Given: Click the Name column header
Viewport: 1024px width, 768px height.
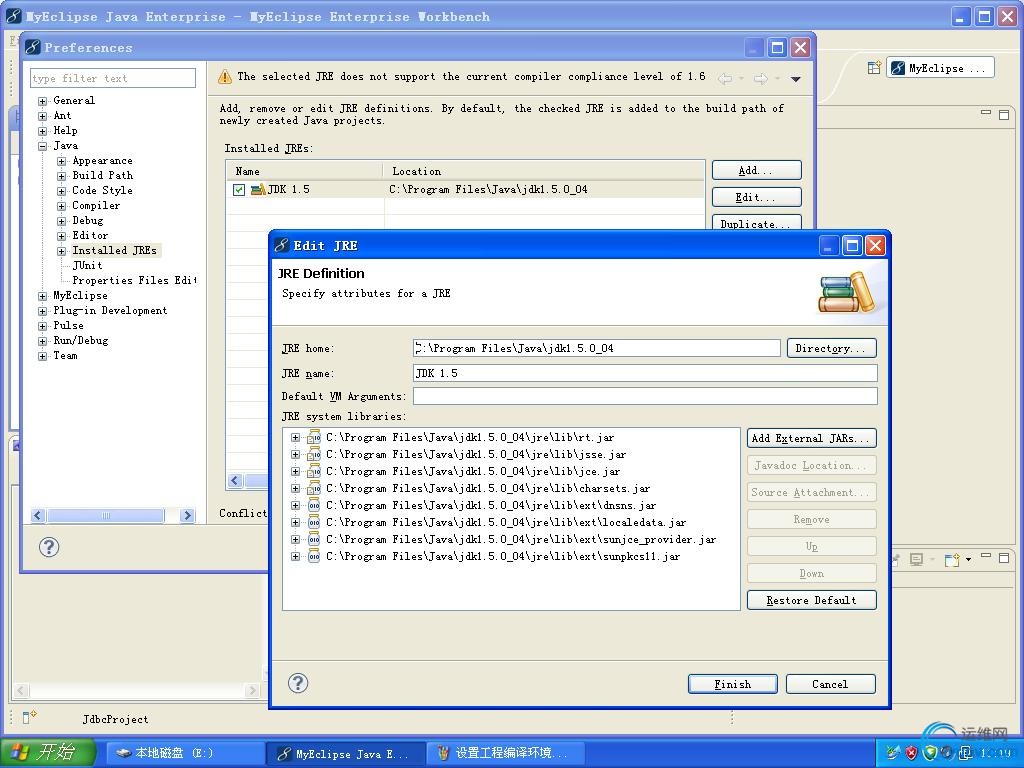Looking at the screenshot, I should click(305, 171).
